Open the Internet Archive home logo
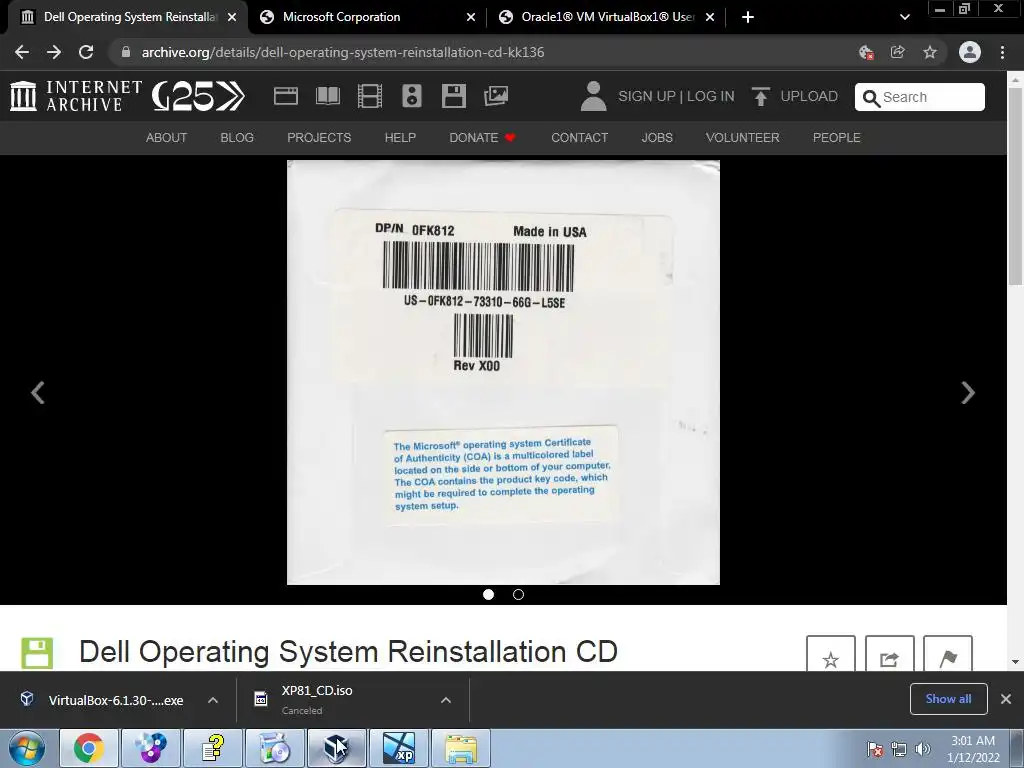 click(x=76, y=96)
